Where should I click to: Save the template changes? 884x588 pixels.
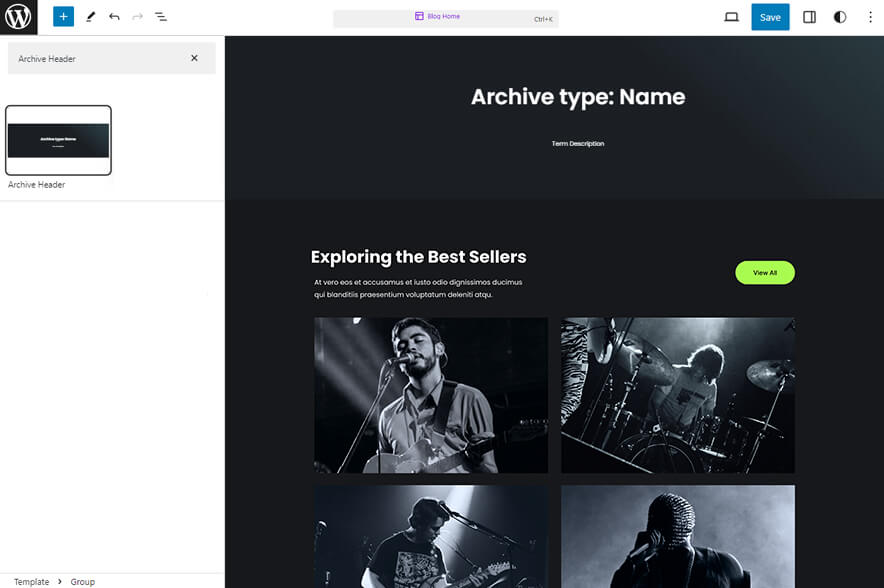pos(770,16)
